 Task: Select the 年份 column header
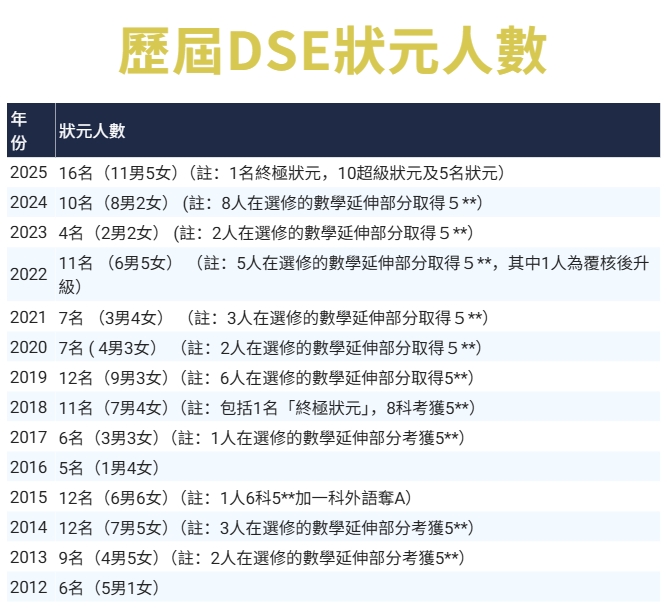pyautogui.click(x=31, y=130)
